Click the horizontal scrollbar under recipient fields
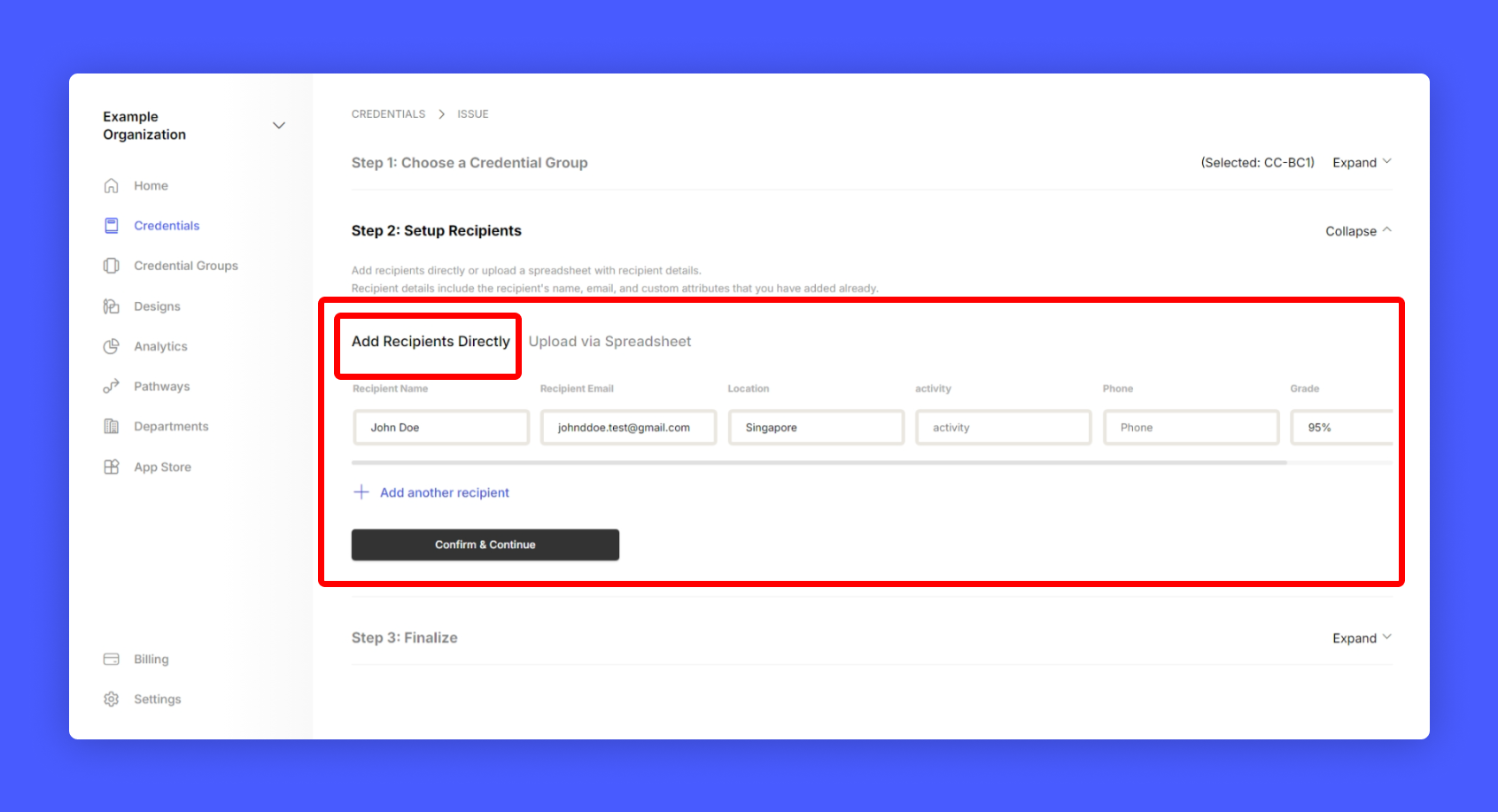 (819, 462)
